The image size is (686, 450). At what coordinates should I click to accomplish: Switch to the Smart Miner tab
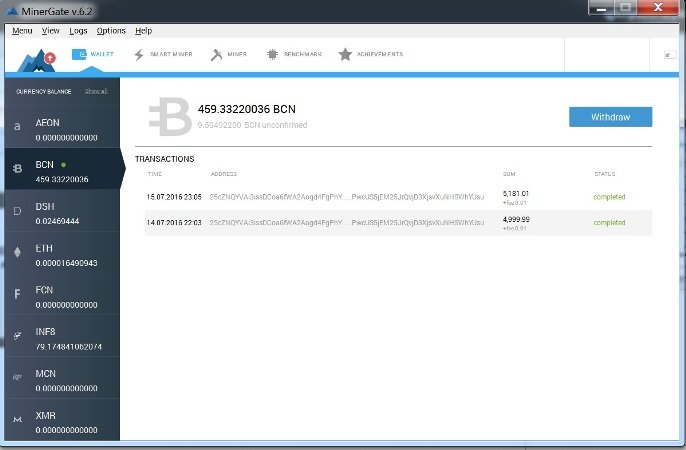163,55
